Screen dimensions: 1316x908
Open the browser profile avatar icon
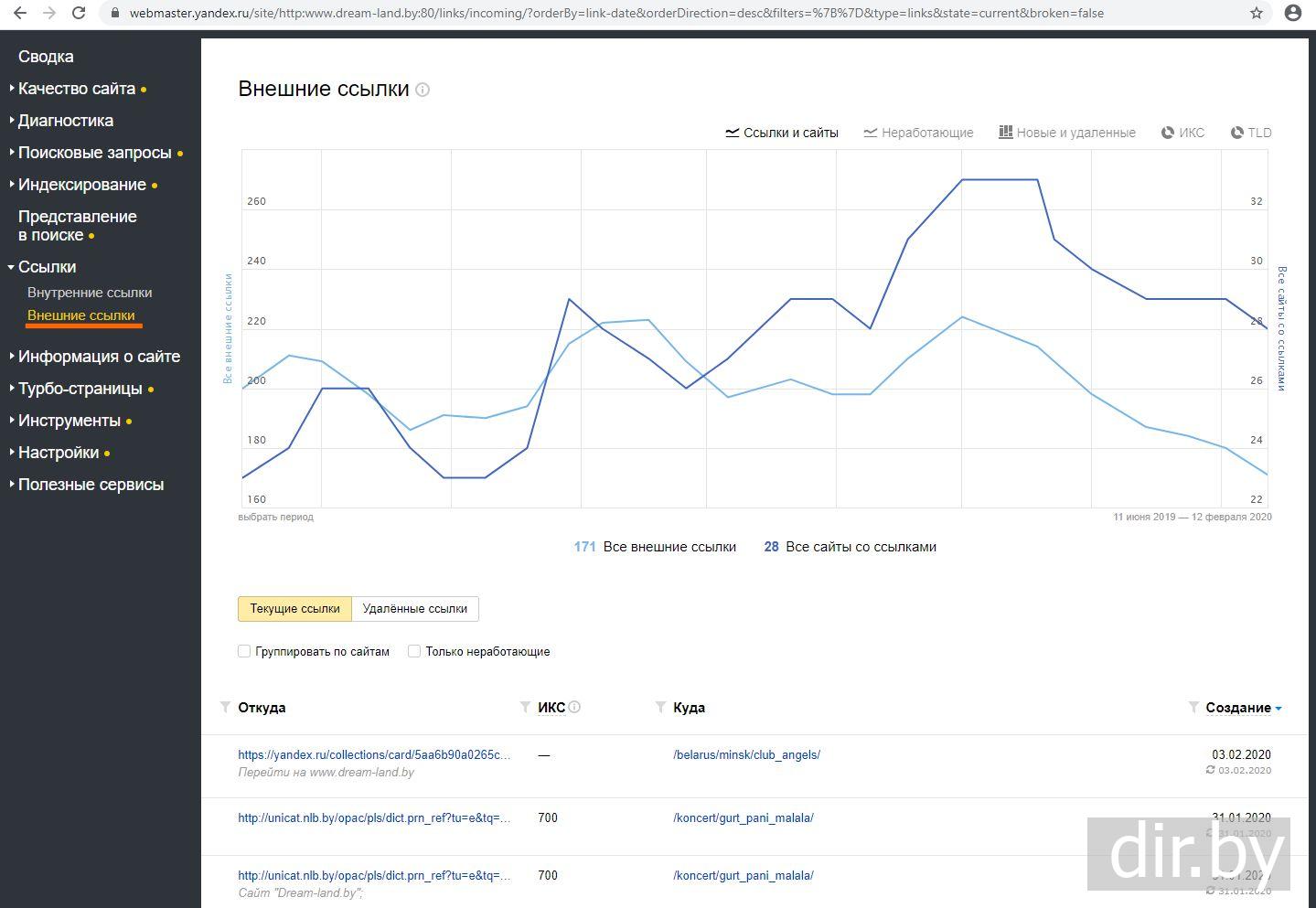[x=1292, y=13]
